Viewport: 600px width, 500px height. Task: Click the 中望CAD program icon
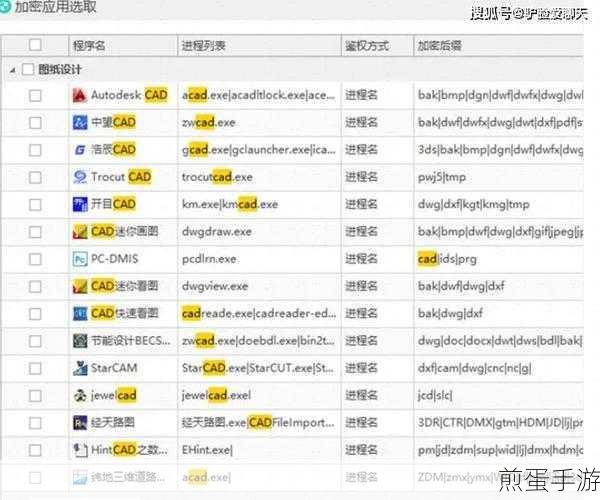pos(80,122)
